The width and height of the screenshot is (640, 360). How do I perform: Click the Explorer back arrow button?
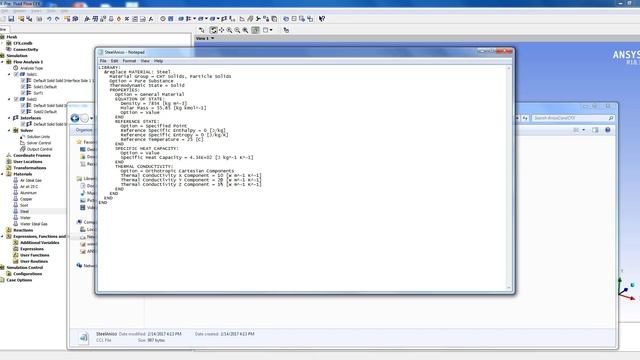coord(75,118)
